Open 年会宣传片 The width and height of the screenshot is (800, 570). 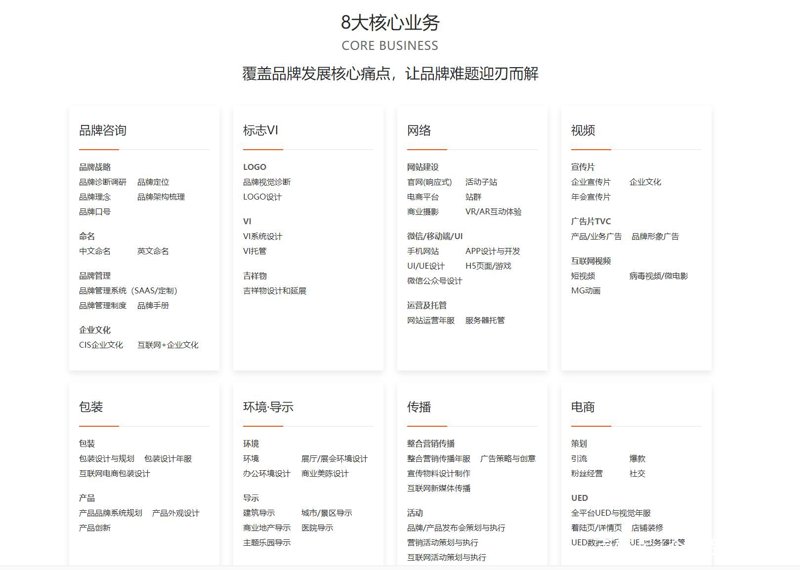click(591, 197)
